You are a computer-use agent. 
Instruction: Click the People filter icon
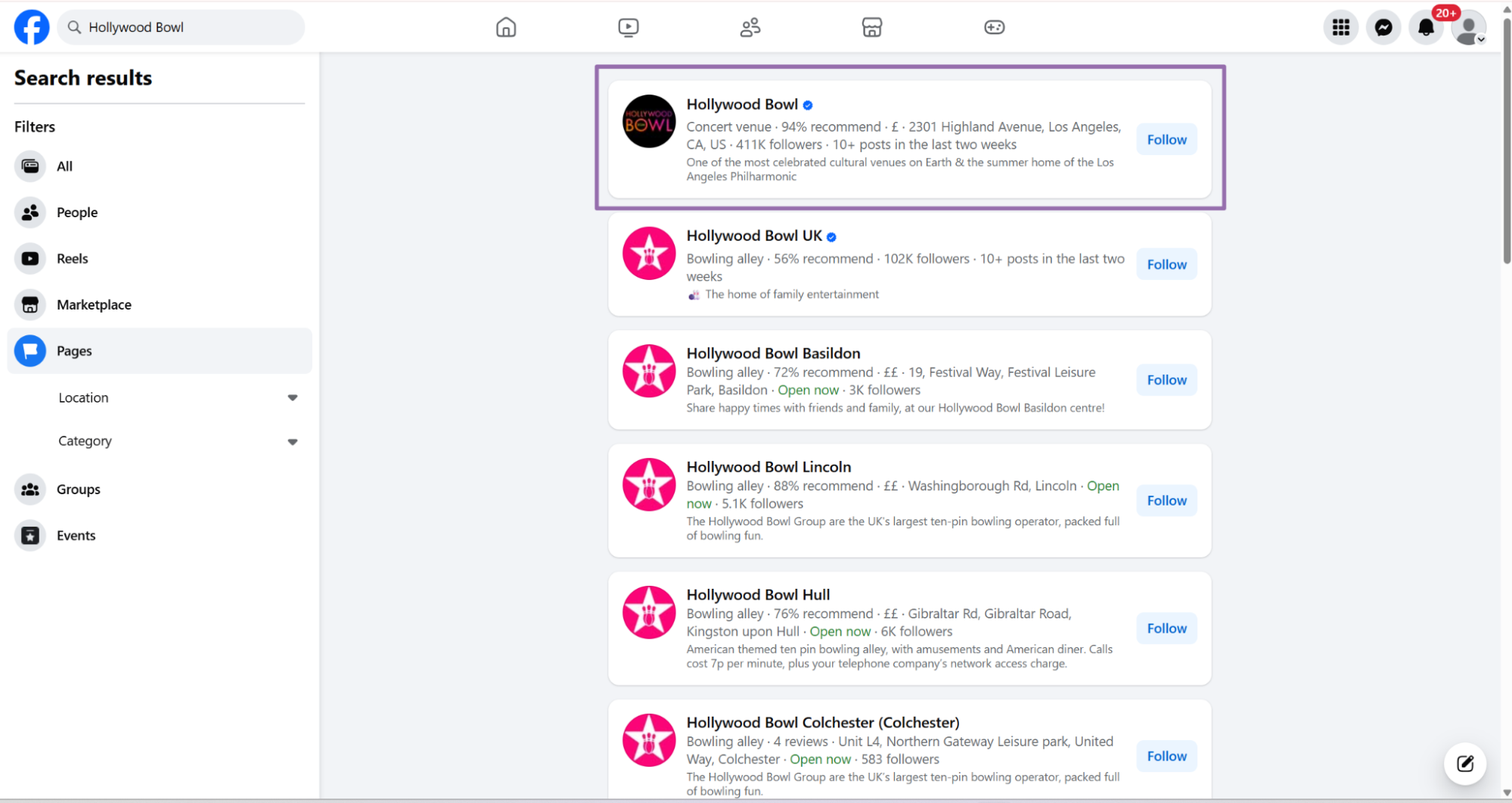[30, 213]
